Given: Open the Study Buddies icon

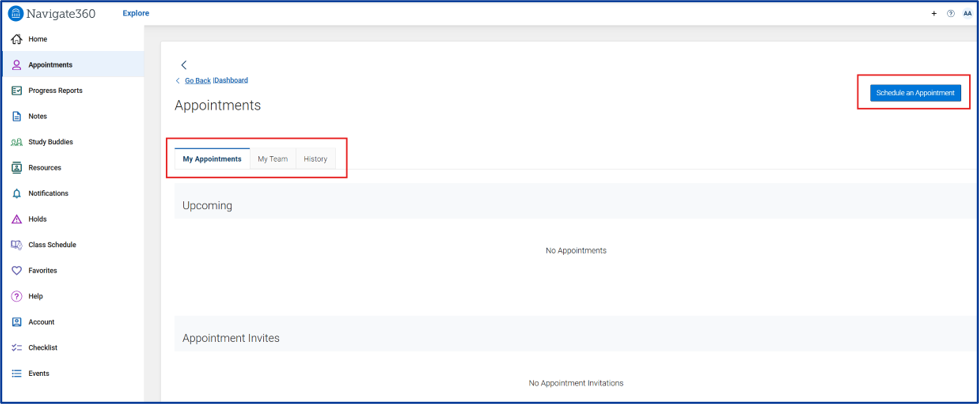Looking at the screenshot, I should [17, 142].
